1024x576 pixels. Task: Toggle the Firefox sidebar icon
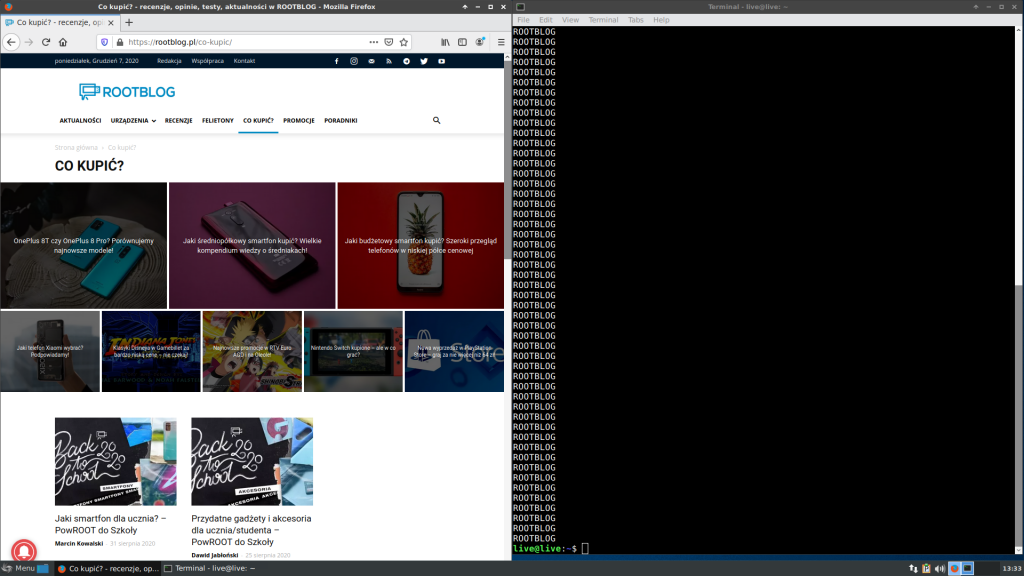click(x=460, y=42)
